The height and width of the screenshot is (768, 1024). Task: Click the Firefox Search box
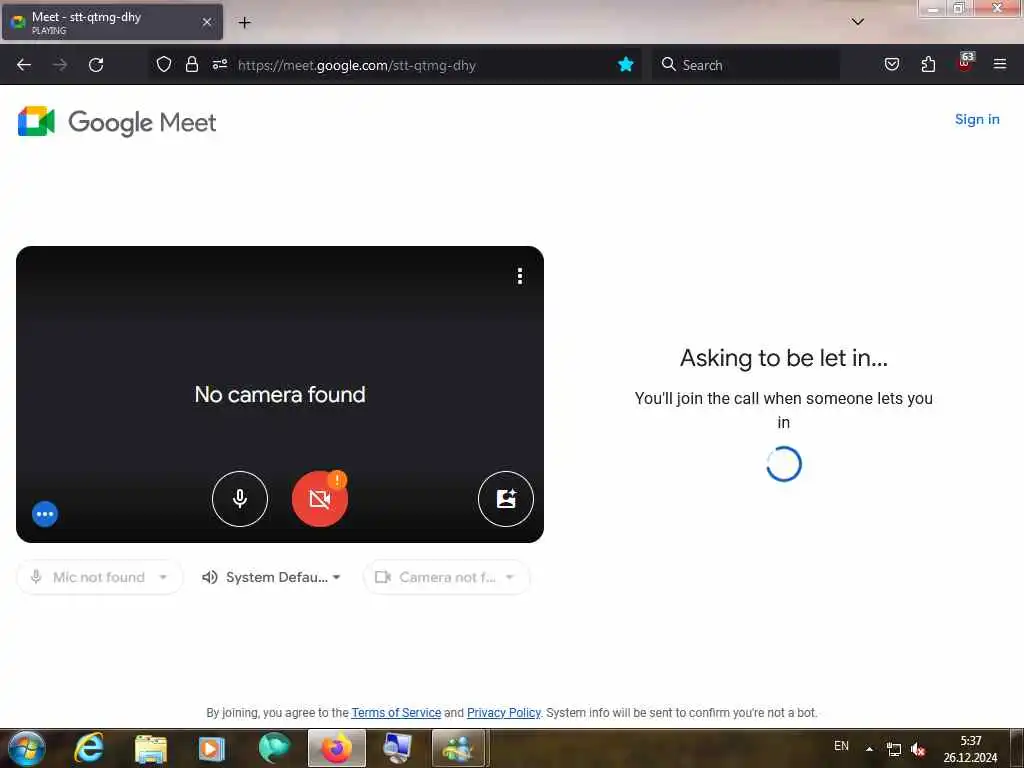point(746,65)
